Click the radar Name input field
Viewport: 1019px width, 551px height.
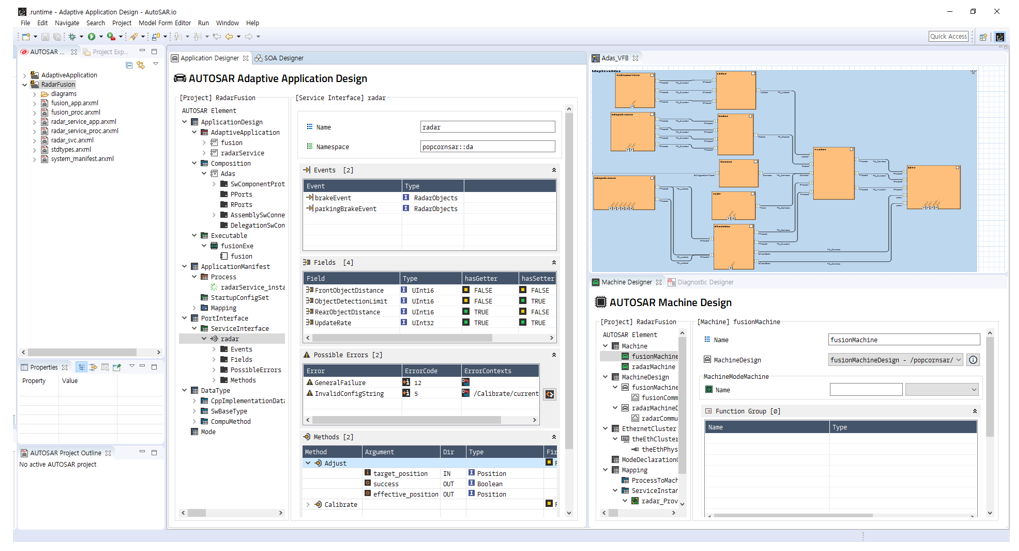point(487,127)
